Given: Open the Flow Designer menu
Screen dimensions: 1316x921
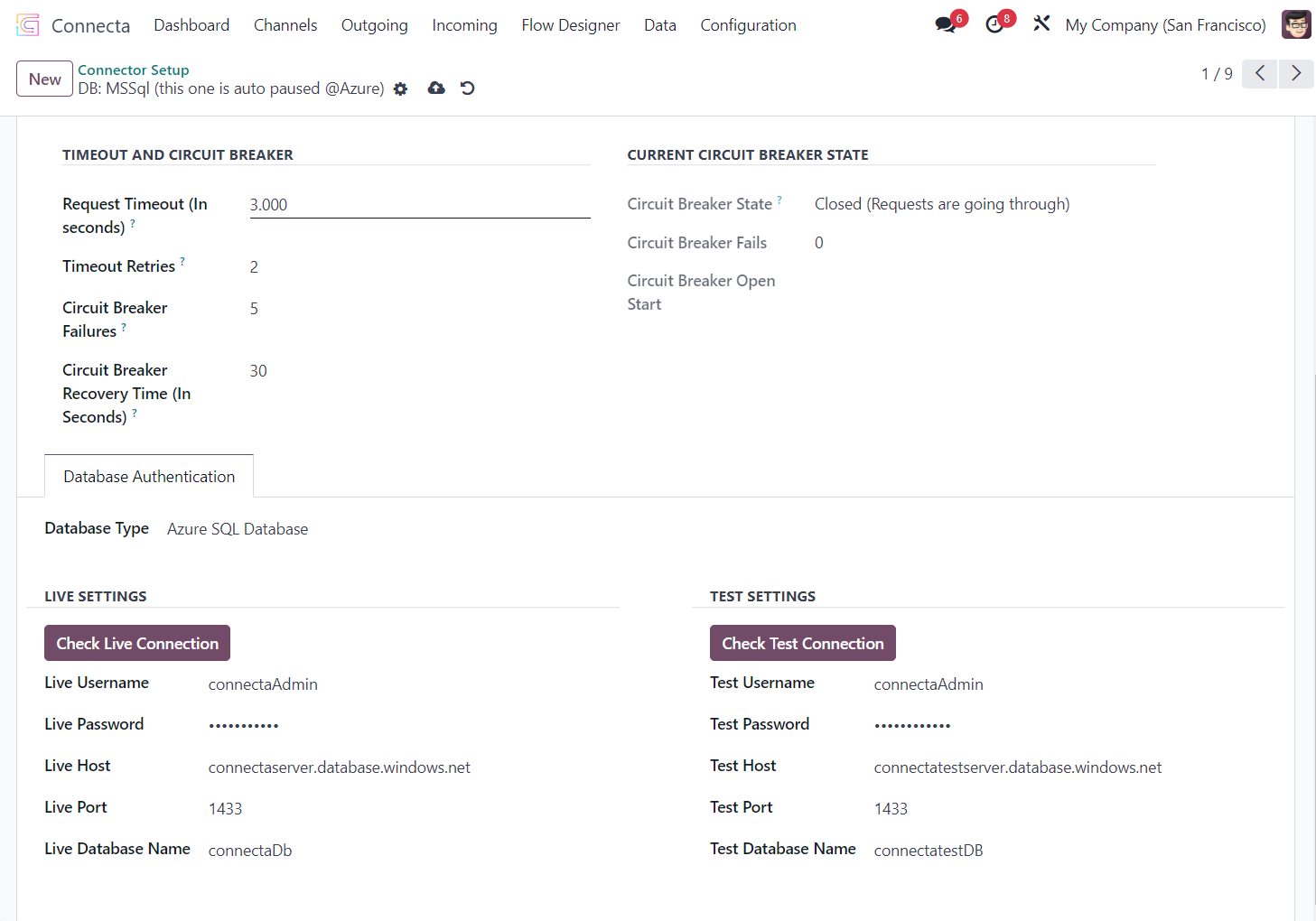Looking at the screenshot, I should [x=570, y=25].
